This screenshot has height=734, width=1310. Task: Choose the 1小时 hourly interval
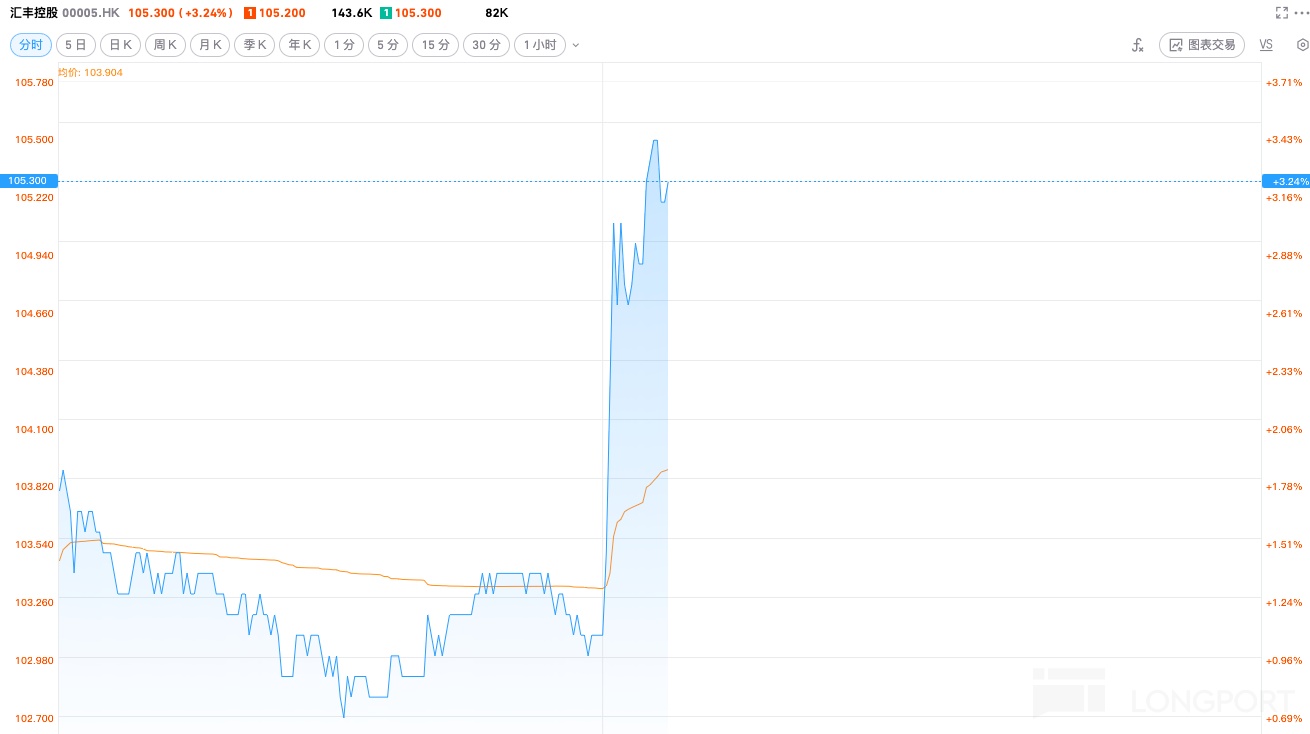coord(540,45)
